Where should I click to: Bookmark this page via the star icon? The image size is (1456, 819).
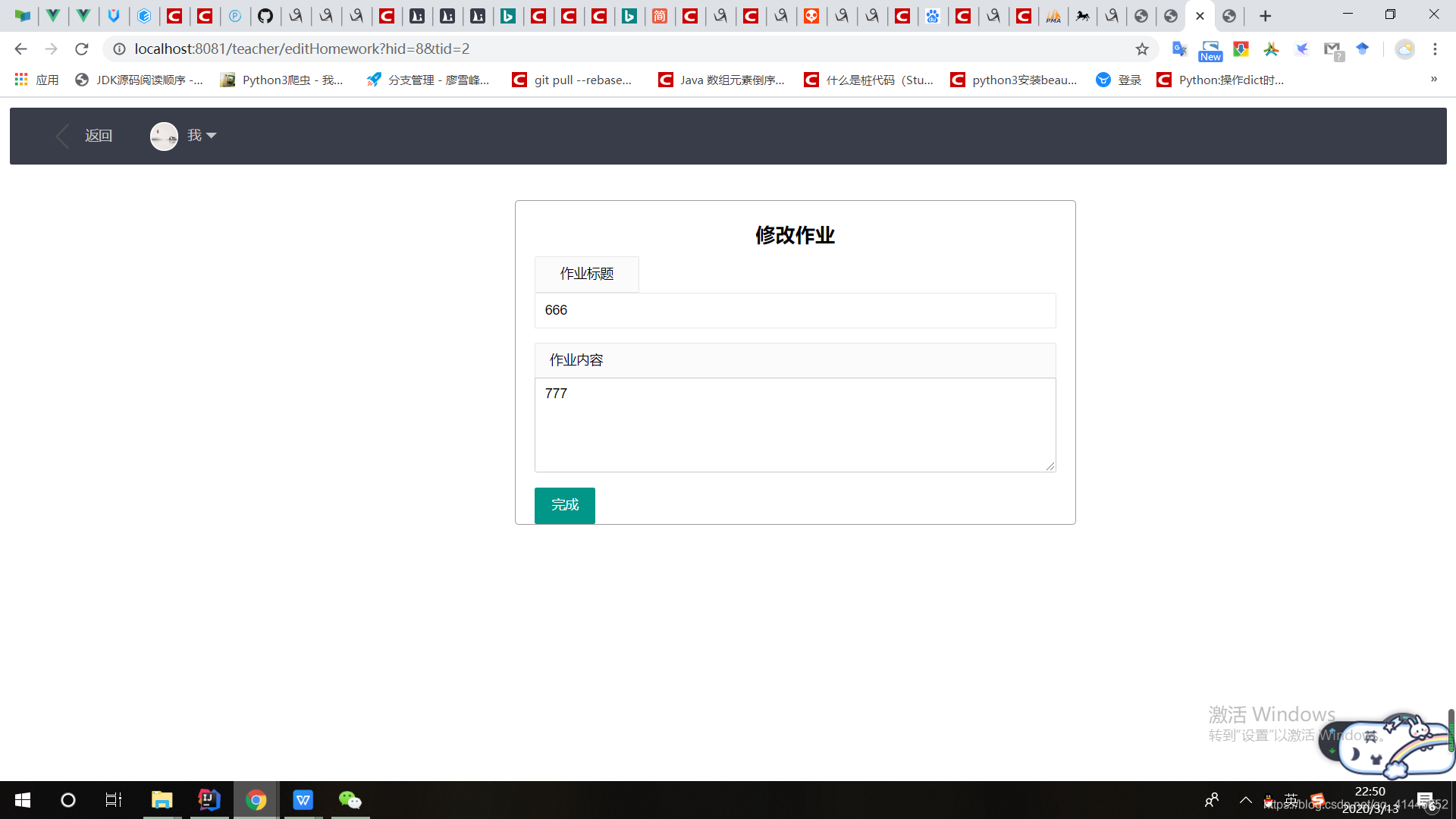[1142, 49]
